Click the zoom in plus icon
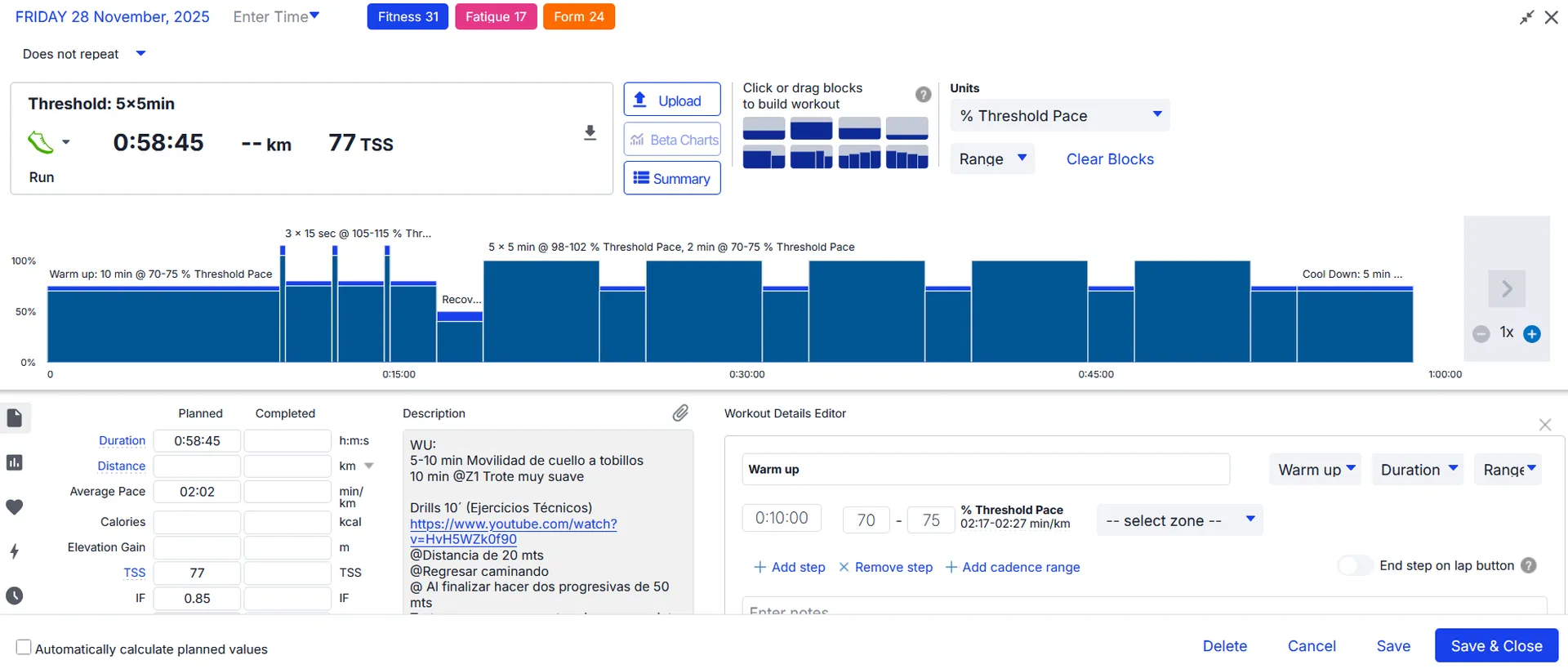Viewport: 1568px width, 669px height. click(1532, 333)
